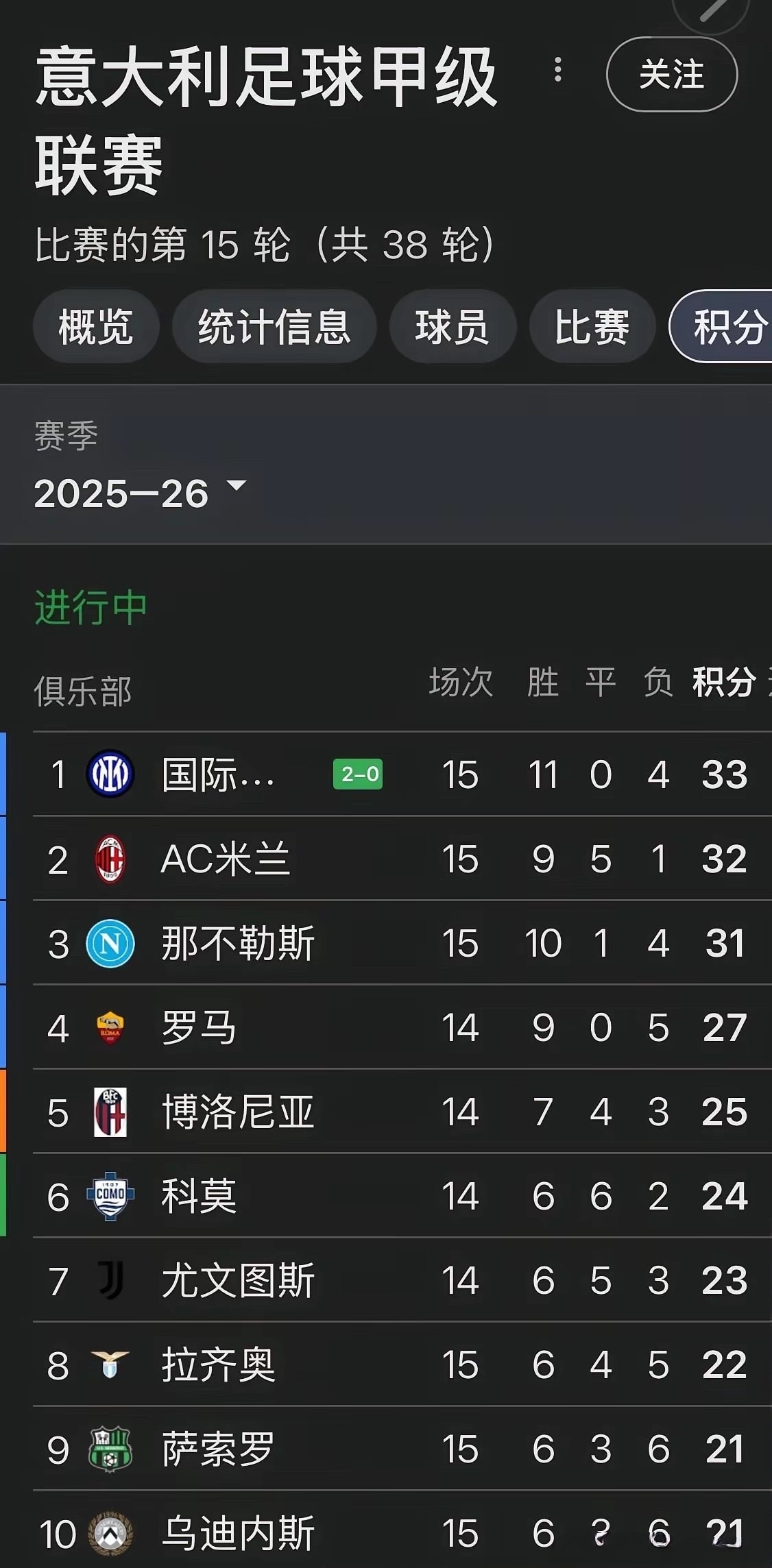
Task: Click the Inter Milan club crest
Action: 110,774
